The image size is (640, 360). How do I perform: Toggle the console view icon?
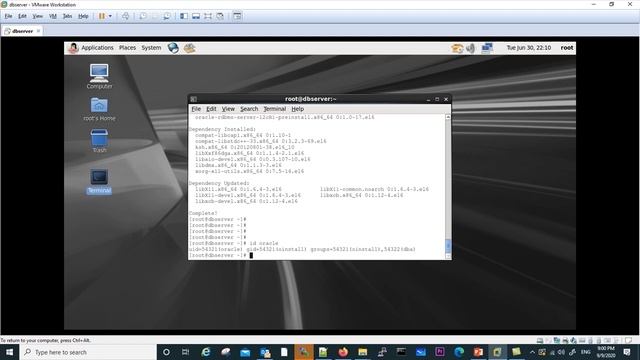[237, 16]
